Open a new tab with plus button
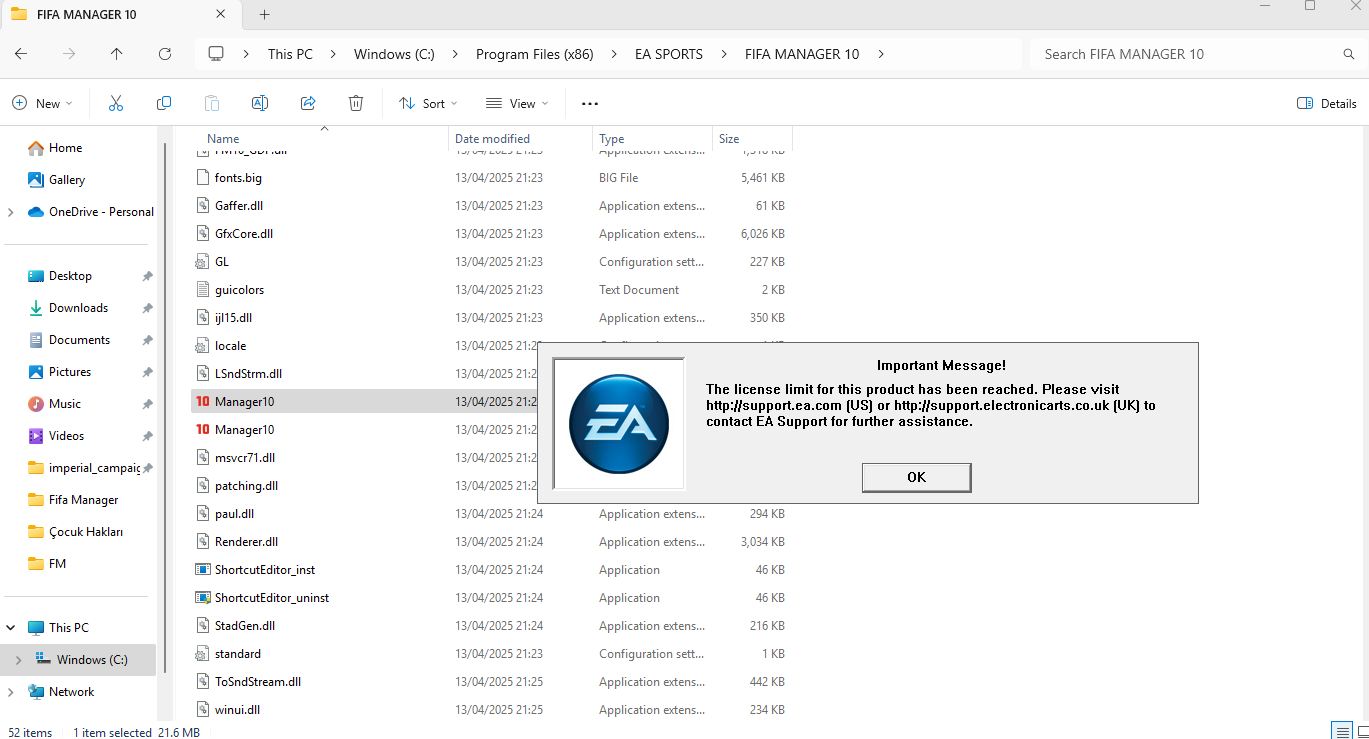Viewport: 1369px width, 739px height. tap(264, 14)
